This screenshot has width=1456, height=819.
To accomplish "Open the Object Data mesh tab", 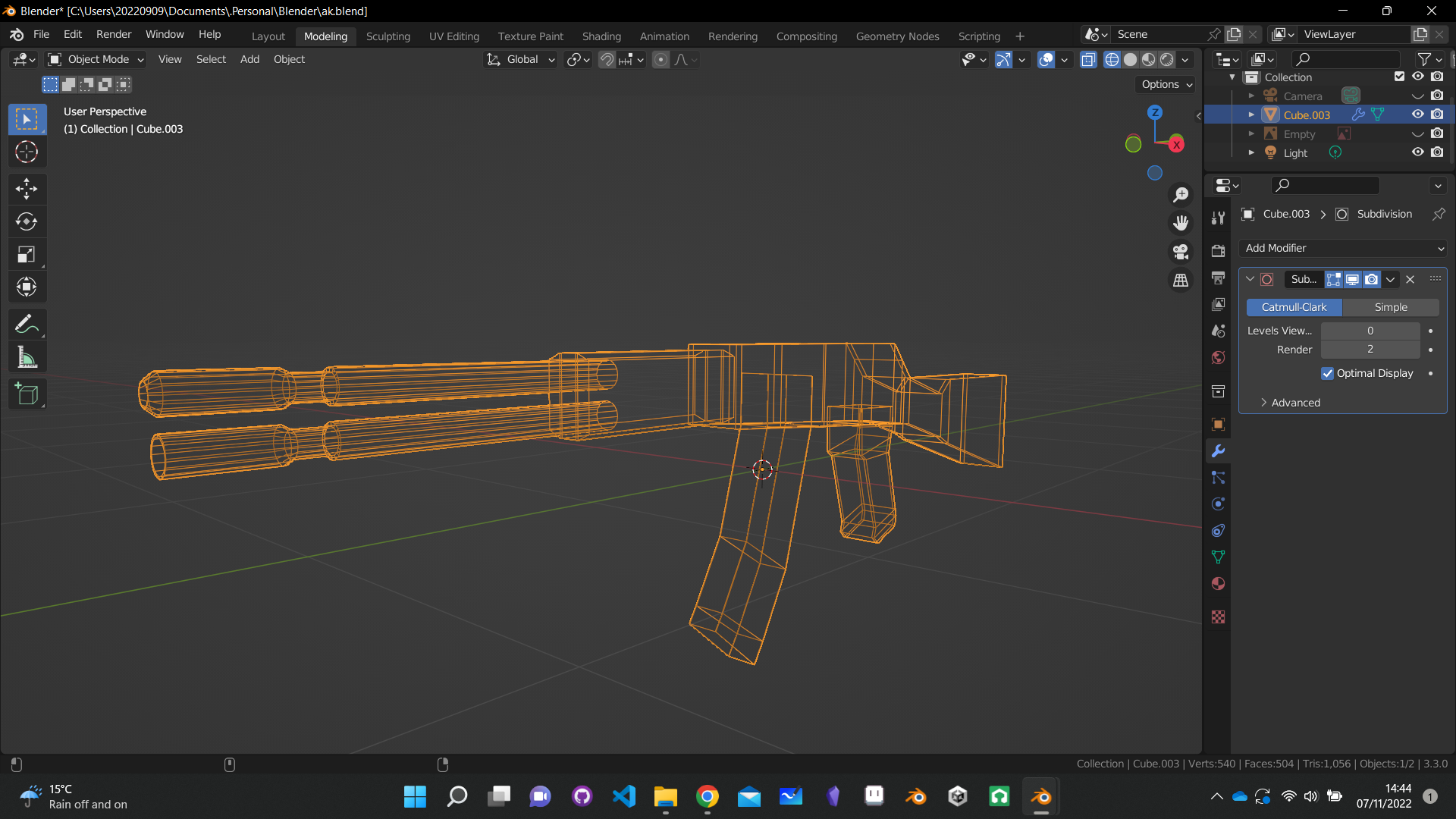I will click(x=1218, y=557).
